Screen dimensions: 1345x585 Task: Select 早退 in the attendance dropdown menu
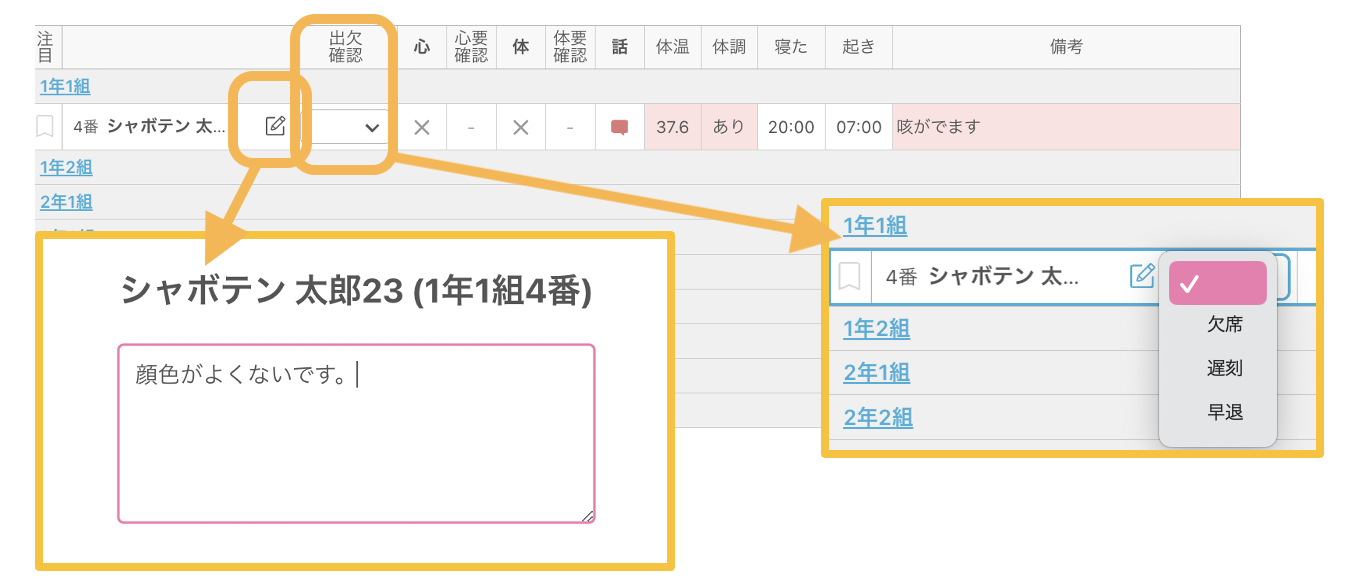[x=1225, y=412]
